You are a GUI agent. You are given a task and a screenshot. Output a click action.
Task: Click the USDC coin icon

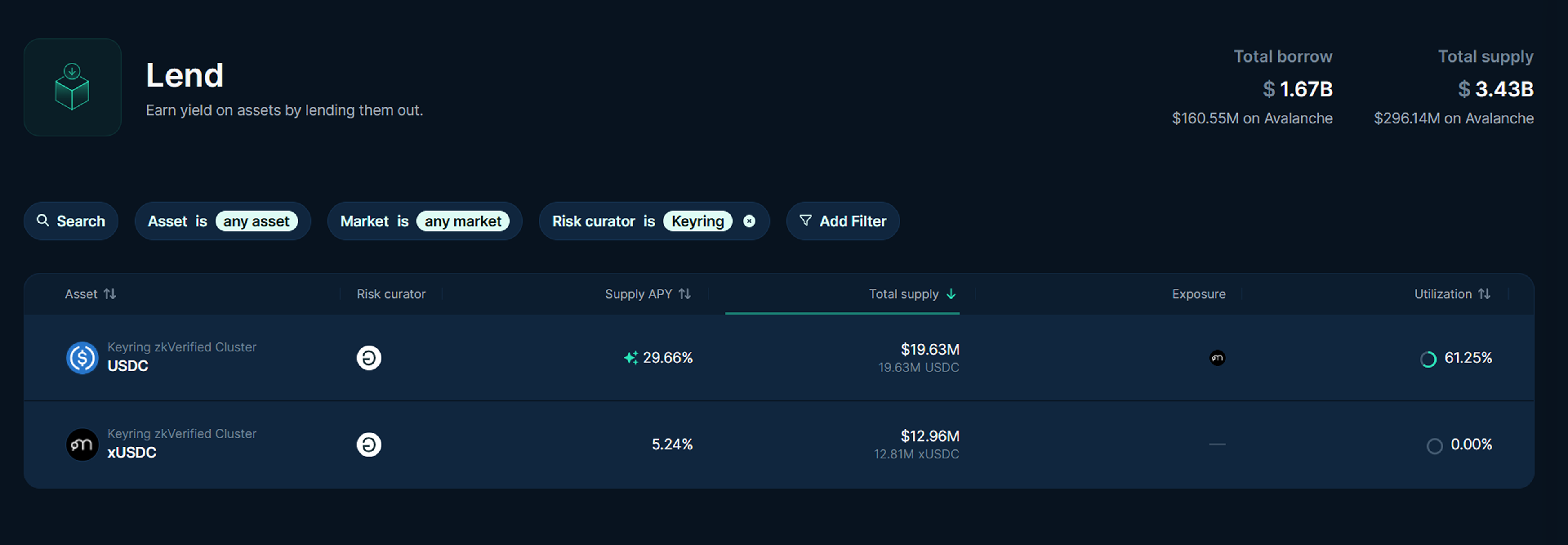(x=82, y=357)
